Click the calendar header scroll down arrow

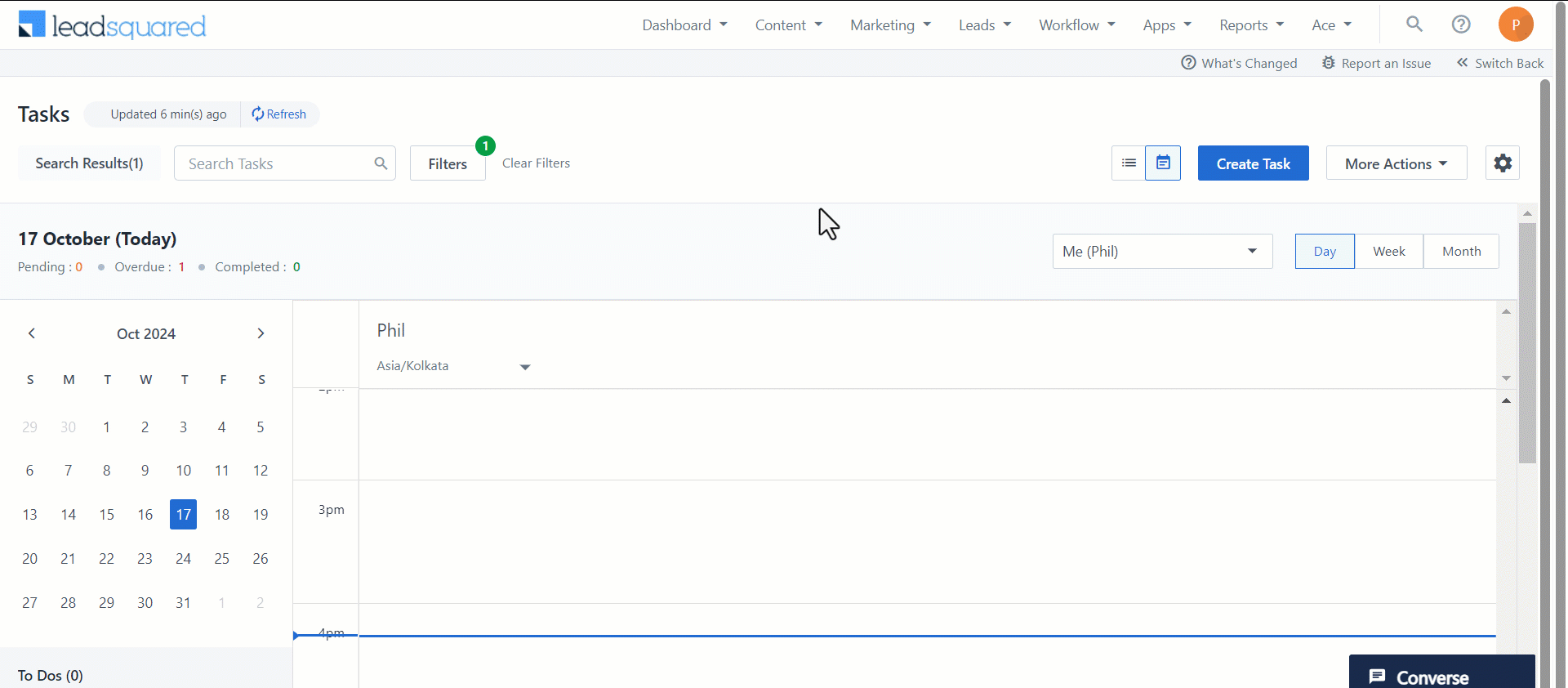coord(1506,378)
